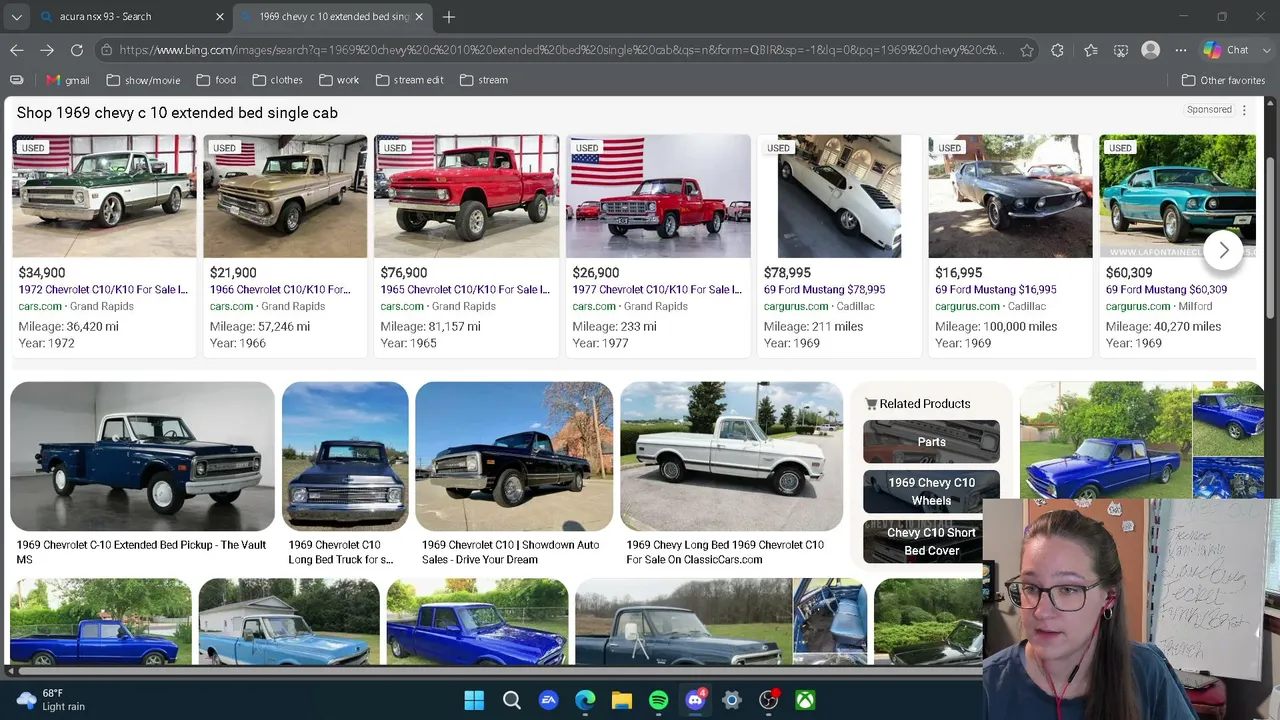Open the food bookmarks folder
This screenshot has width=1280, height=720.
click(x=216, y=80)
